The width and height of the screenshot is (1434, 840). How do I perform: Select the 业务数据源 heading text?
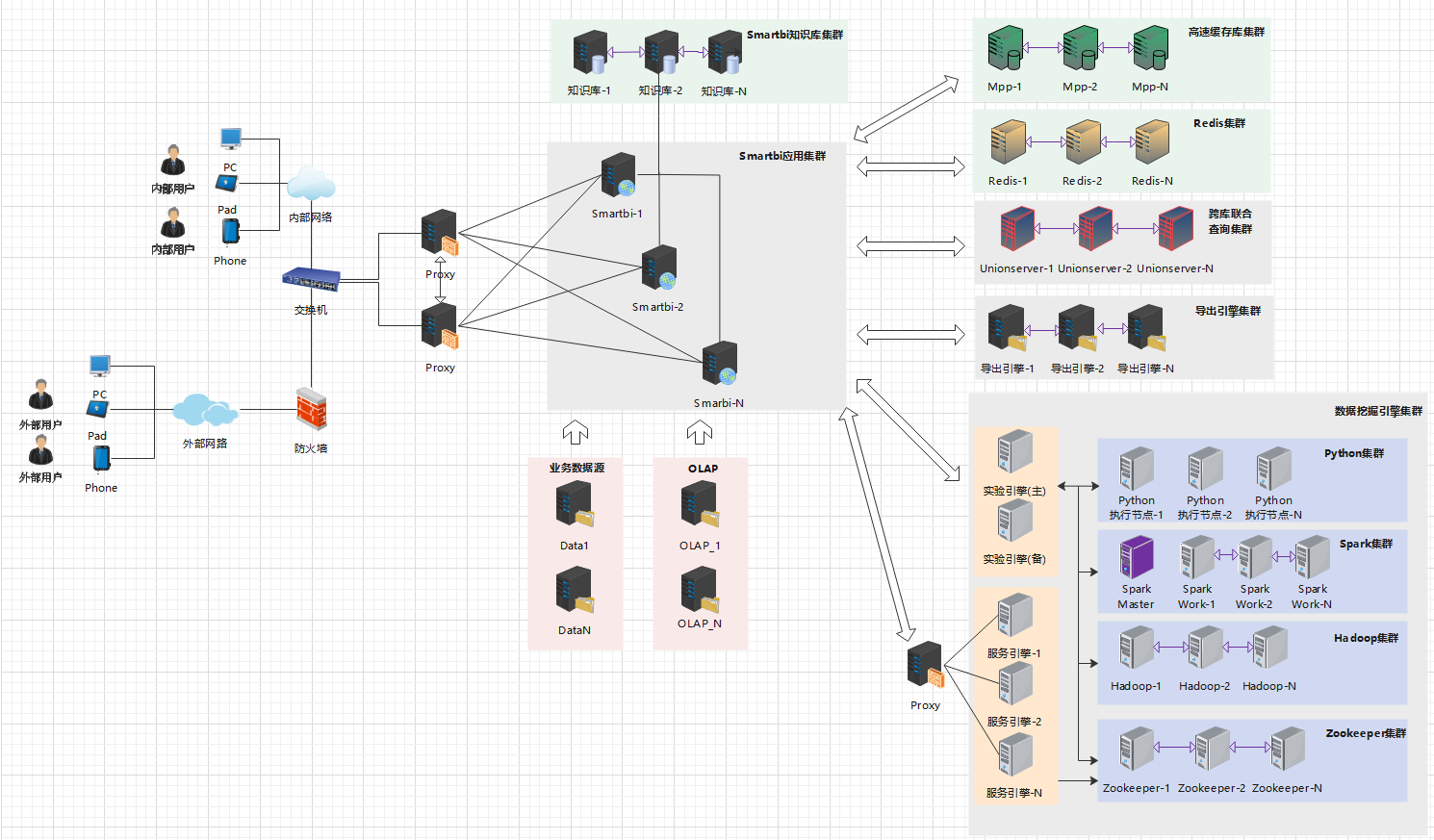(x=576, y=468)
